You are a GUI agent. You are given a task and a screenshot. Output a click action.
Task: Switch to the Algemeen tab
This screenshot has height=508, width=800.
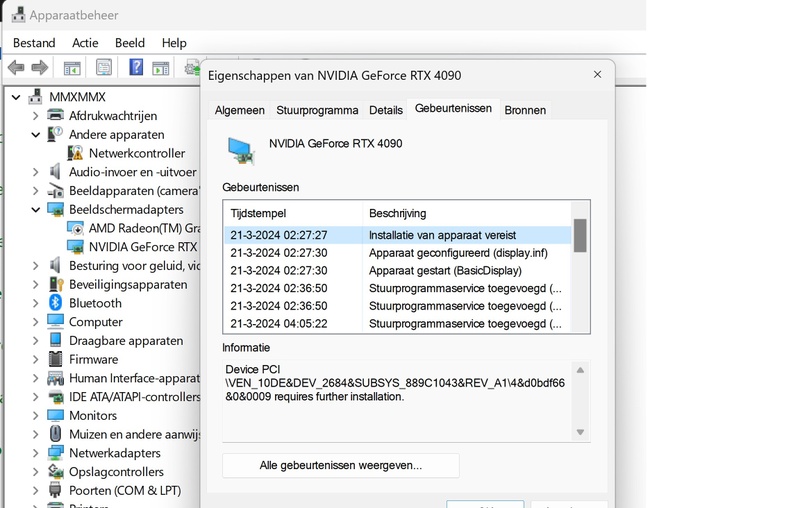(239, 110)
